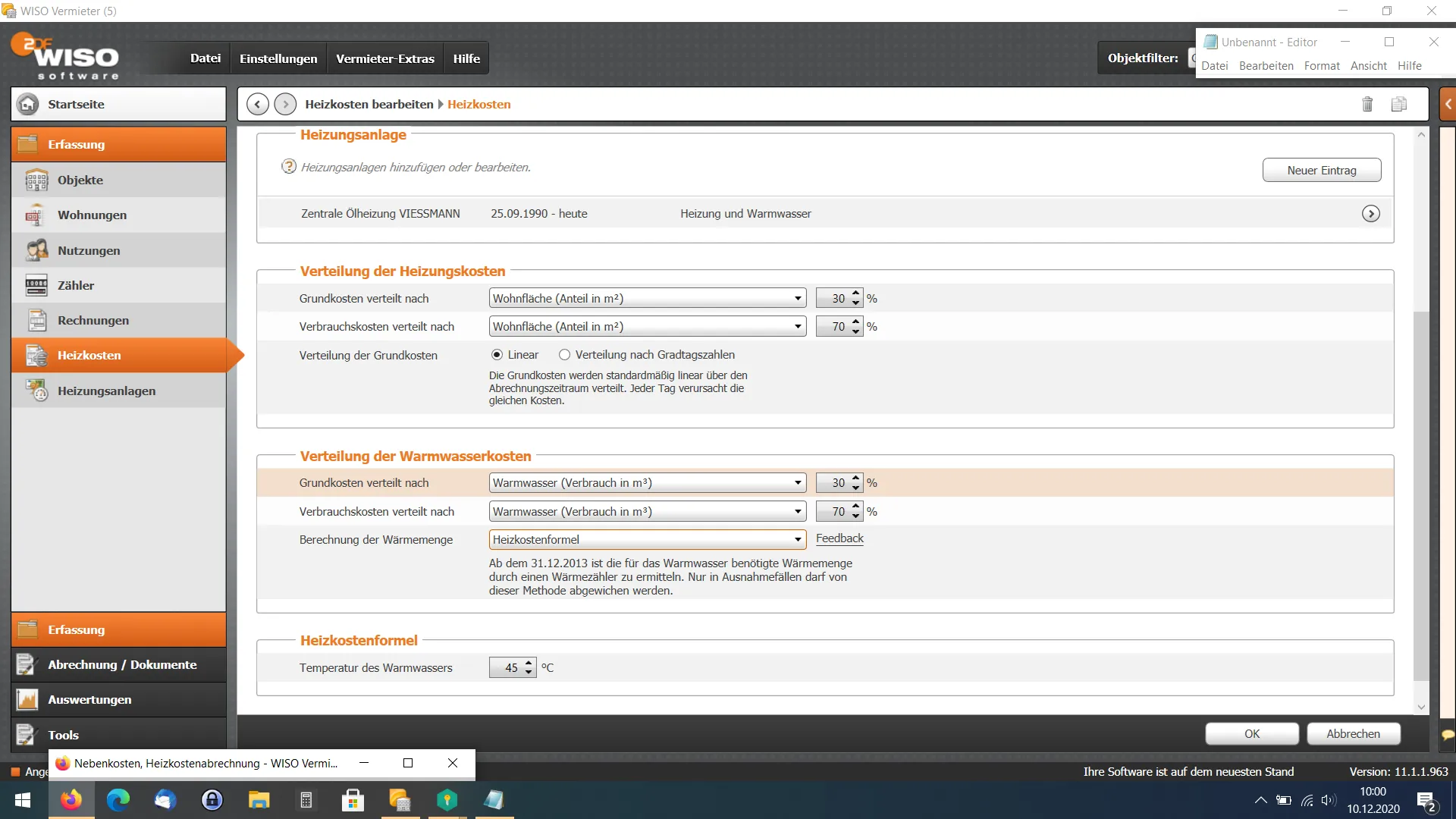Select Verteilung nach Gradtagszahlen option
This screenshot has height=819, width=1456.
click(x=564, y=355)
